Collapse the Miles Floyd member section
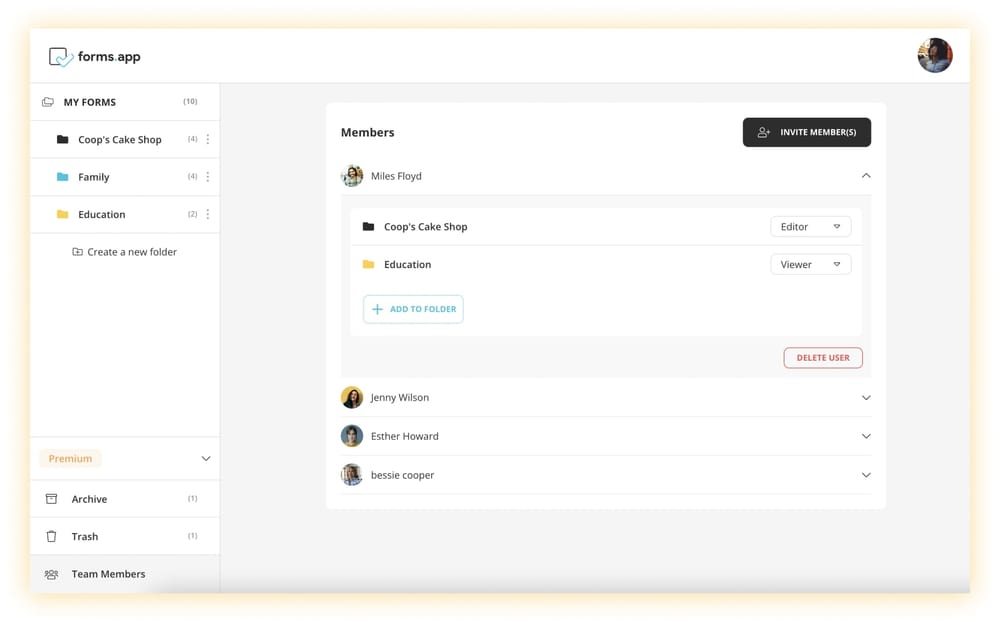This screenshot has height=625, width=1000. [866, 176]
